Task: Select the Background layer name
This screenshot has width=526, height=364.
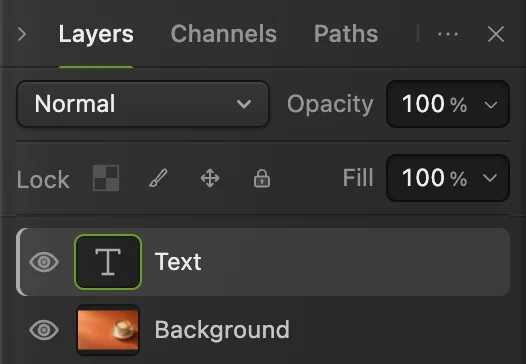Action: (222, 330)
